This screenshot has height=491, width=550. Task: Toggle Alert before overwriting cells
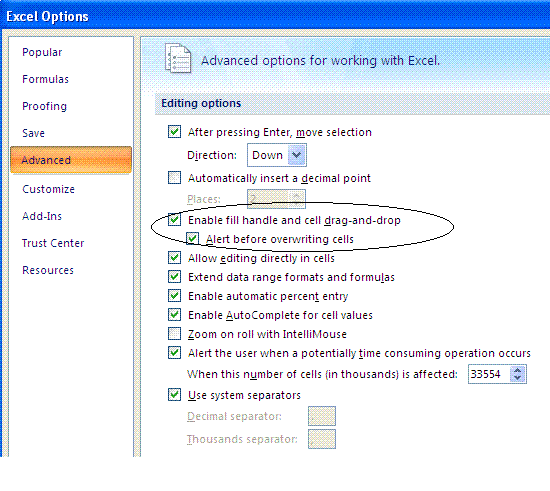click(192, 239)
